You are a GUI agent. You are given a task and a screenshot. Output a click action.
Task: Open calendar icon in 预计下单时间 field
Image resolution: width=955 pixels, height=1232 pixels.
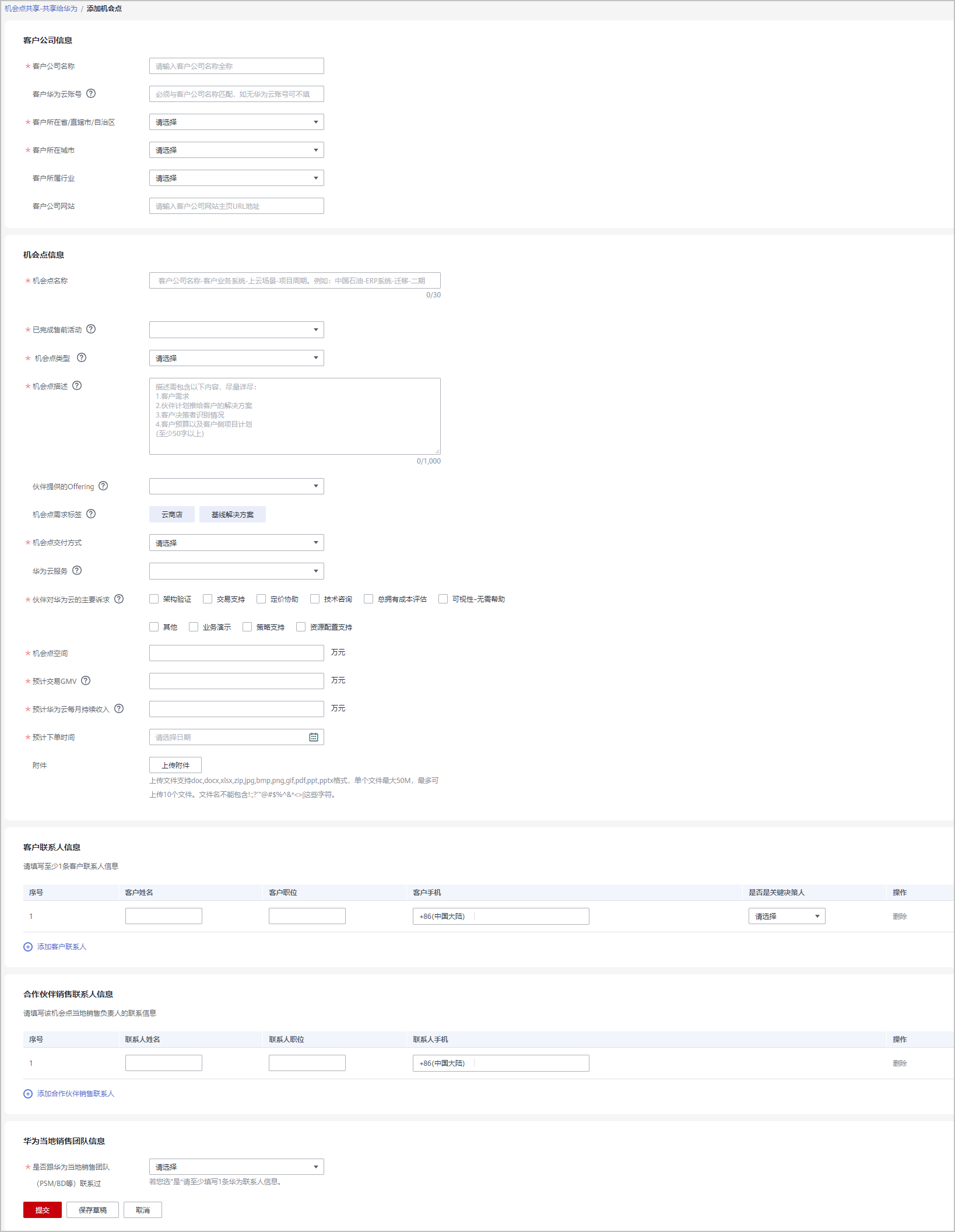[x=314, y=737]
